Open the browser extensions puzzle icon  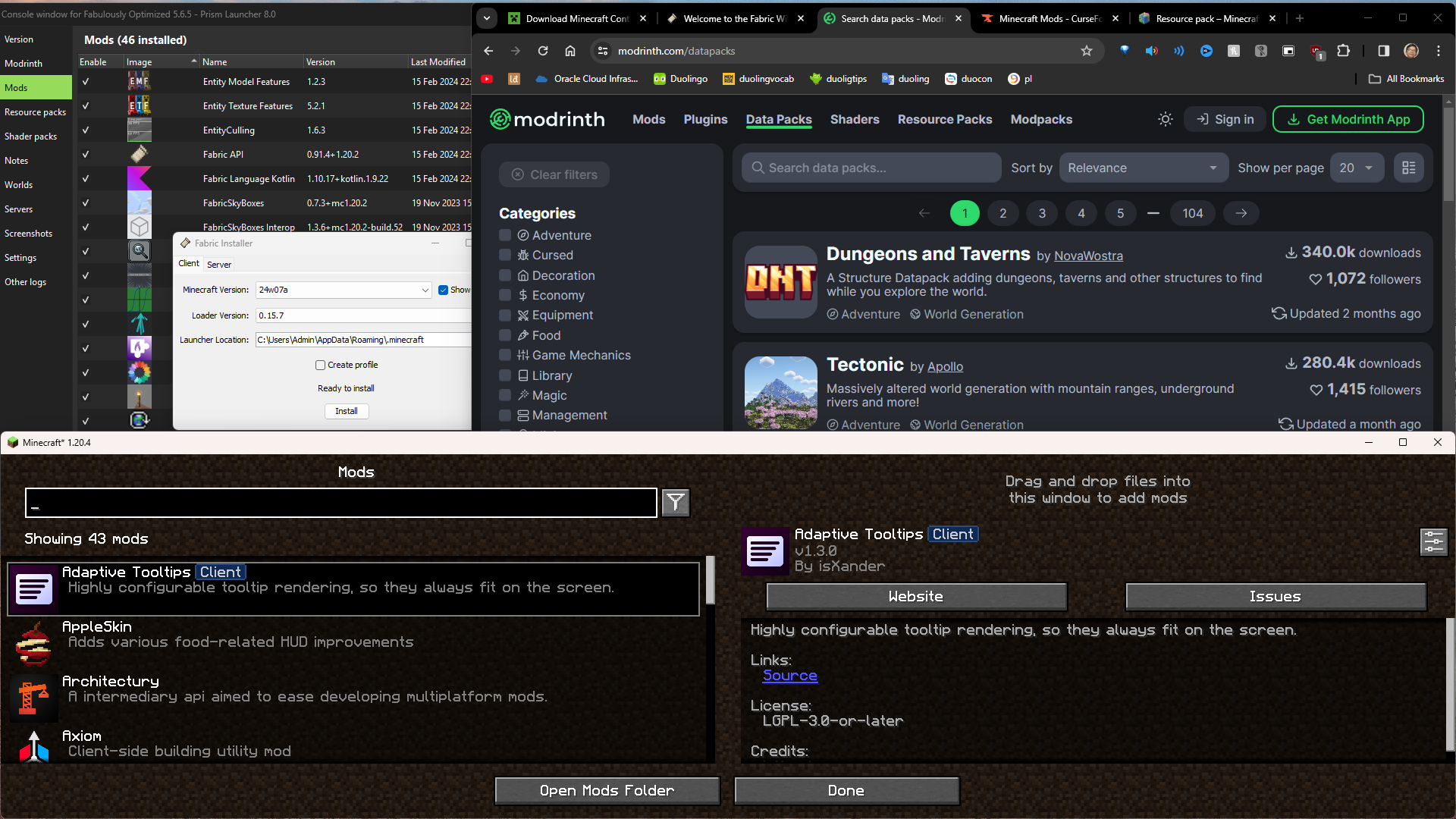1343,51
